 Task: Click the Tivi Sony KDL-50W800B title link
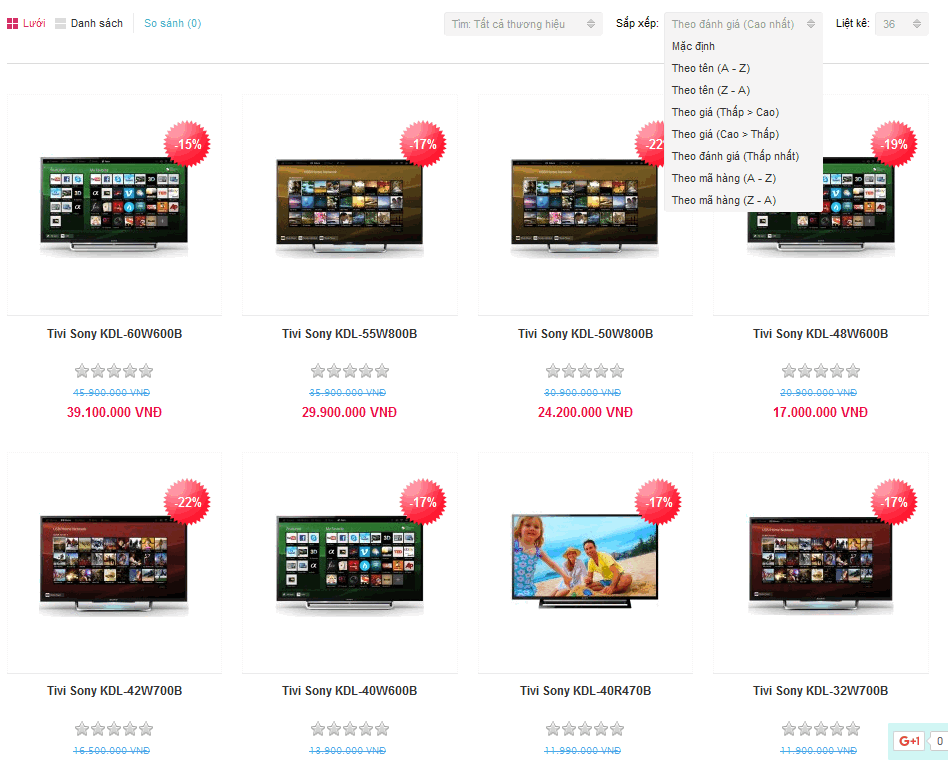pos(585,334)
